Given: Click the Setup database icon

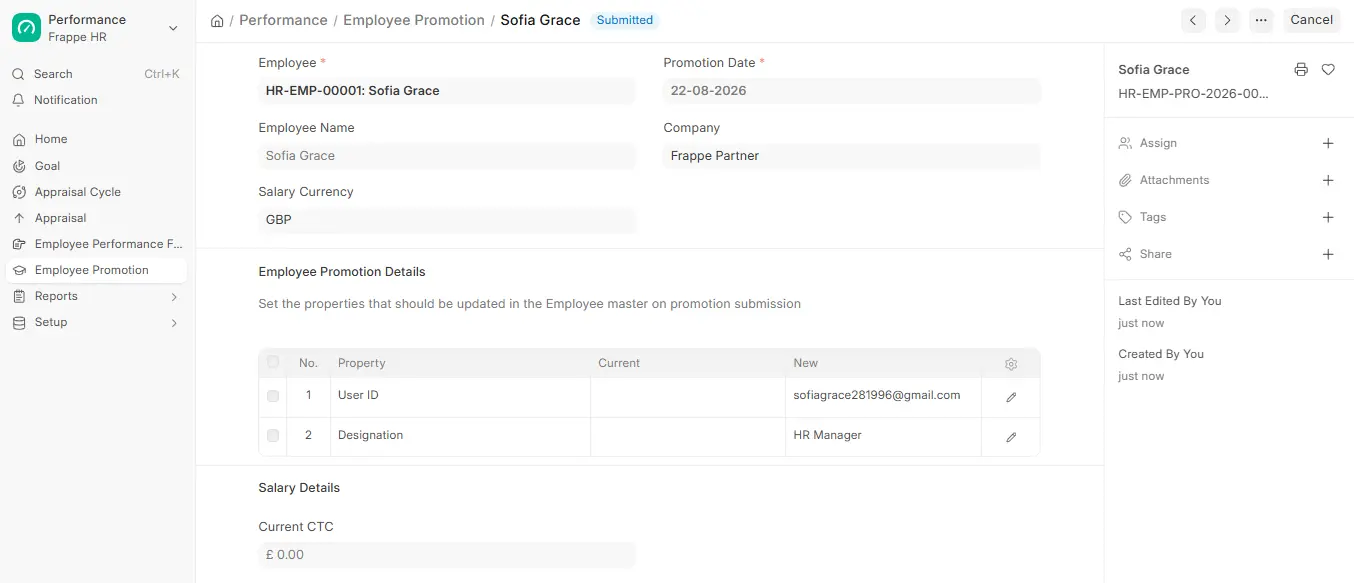Looking at the screenshot, I should [x=18, y=322].
